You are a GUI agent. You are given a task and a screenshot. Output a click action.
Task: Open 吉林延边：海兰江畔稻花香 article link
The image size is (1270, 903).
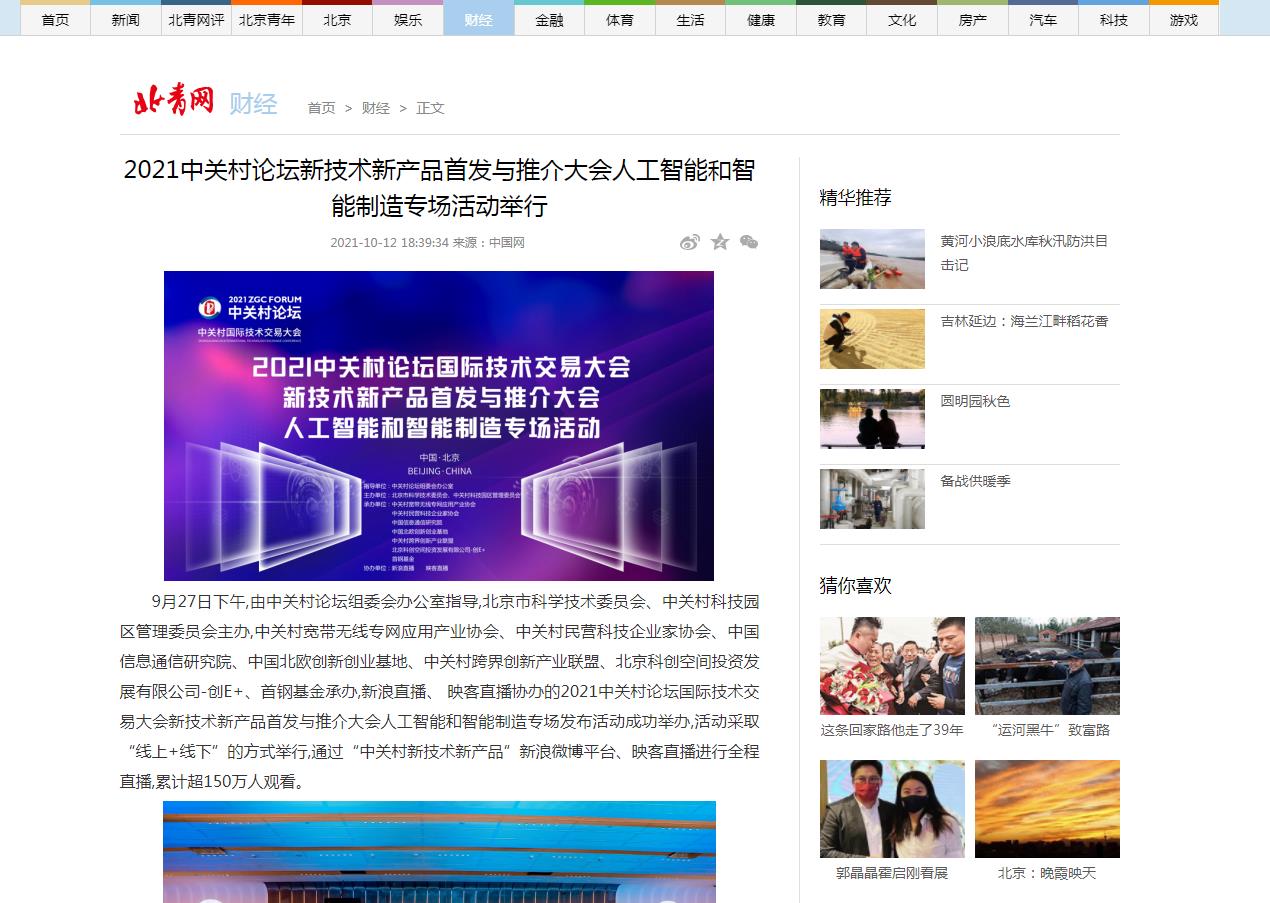pyautogui.click(x=1024, y=321)
